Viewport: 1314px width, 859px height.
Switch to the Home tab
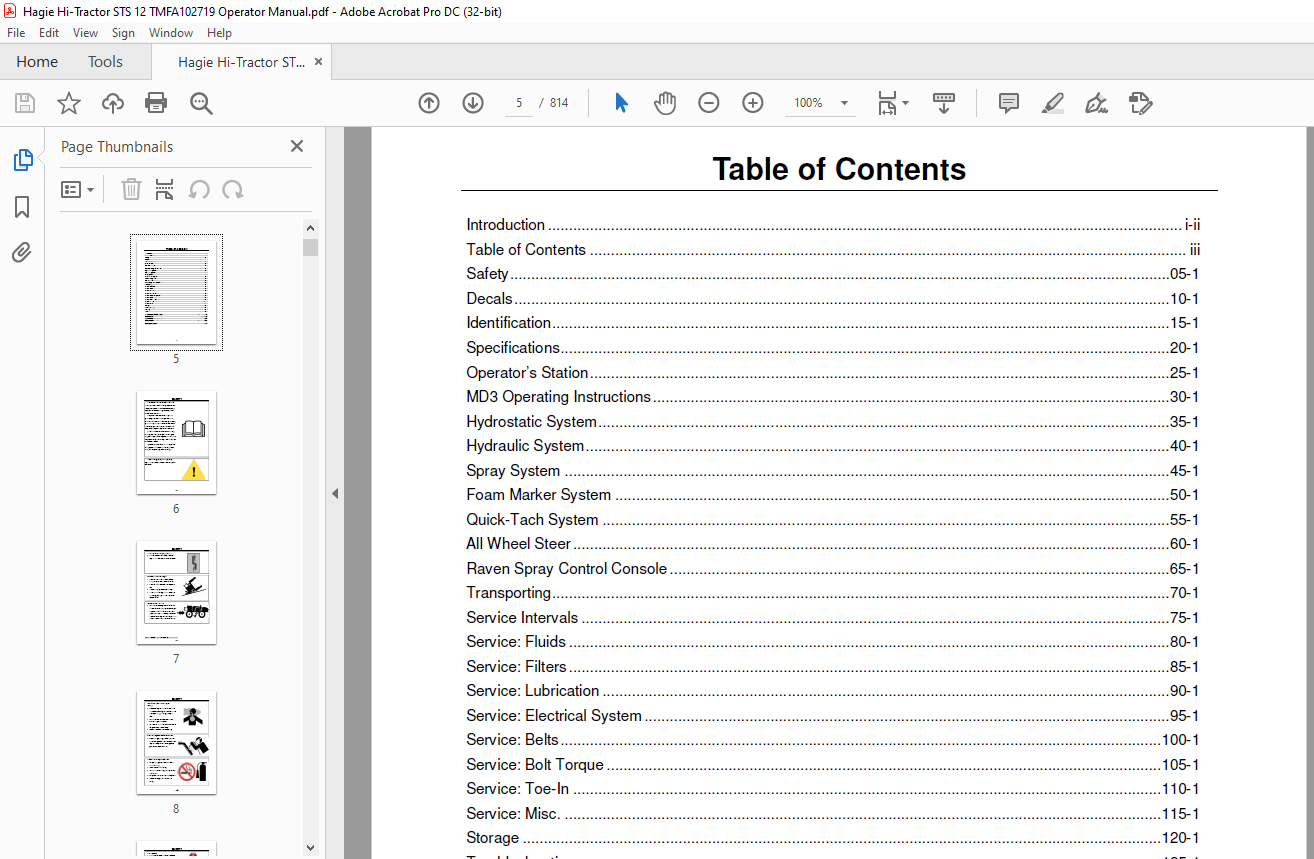click(x=37, y=62)
